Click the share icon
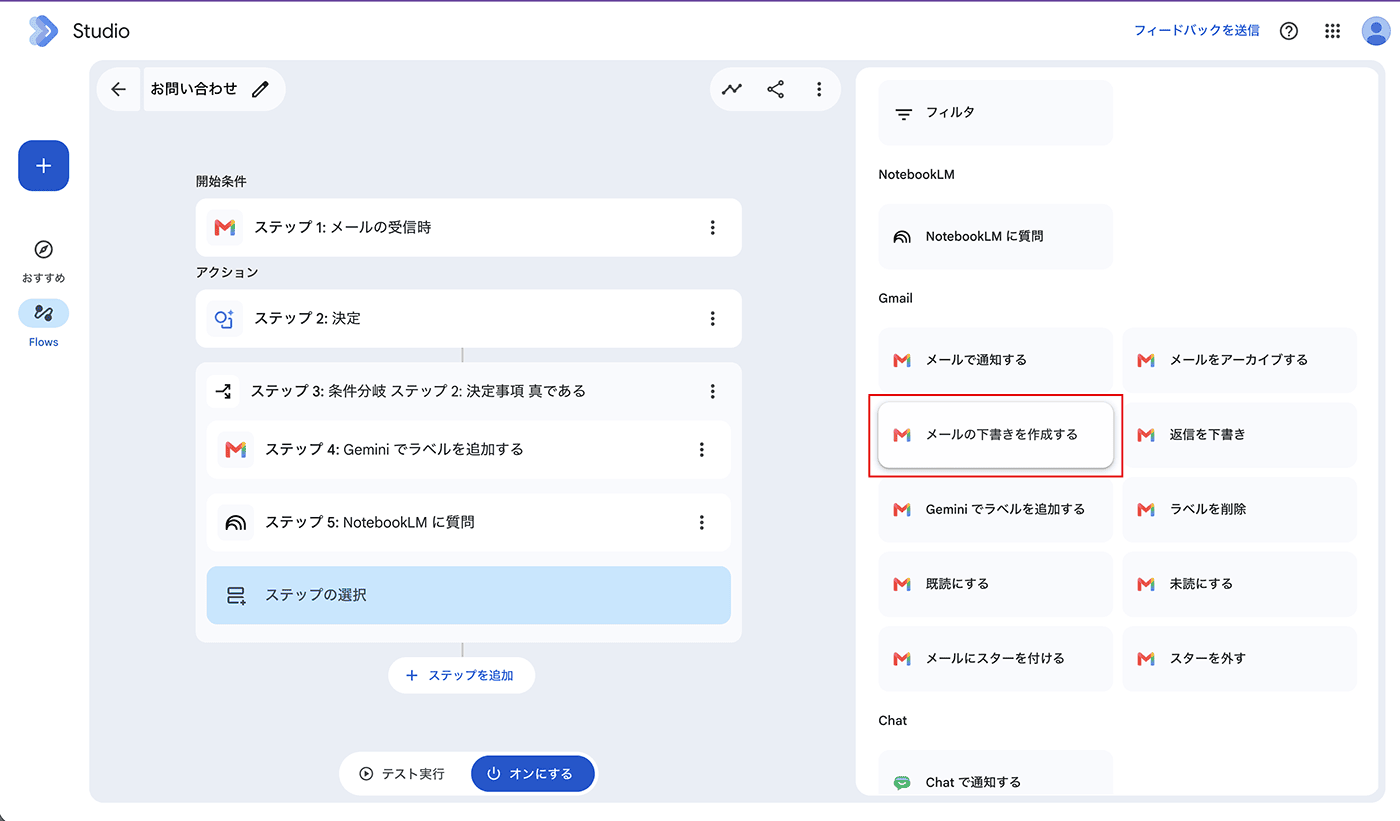The height and width of the screenshot is (821, 1400). 776,89
